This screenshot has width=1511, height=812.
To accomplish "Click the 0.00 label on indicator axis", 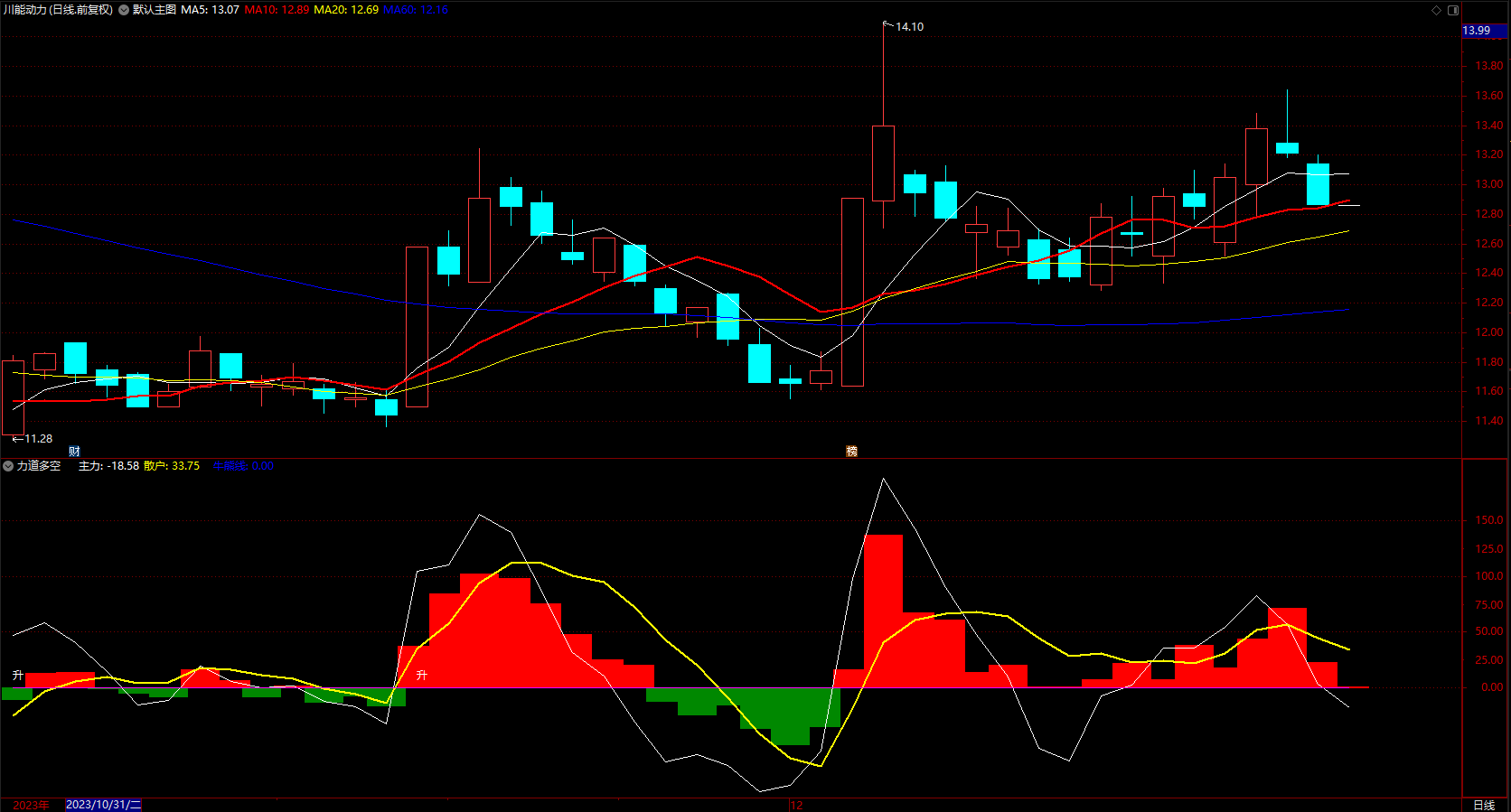I will [1492, 687].
